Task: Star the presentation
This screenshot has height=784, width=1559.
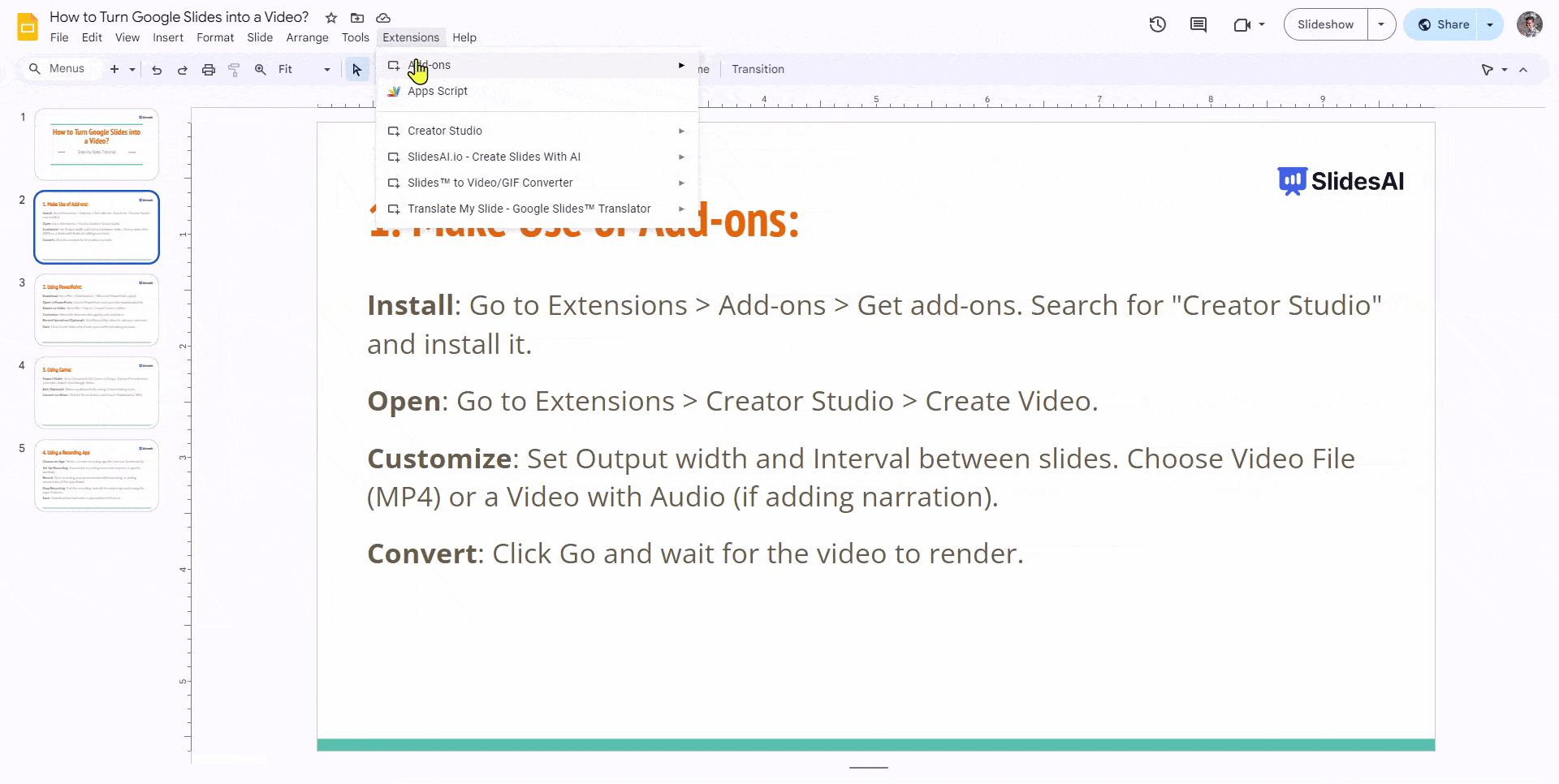Action: 330,17
